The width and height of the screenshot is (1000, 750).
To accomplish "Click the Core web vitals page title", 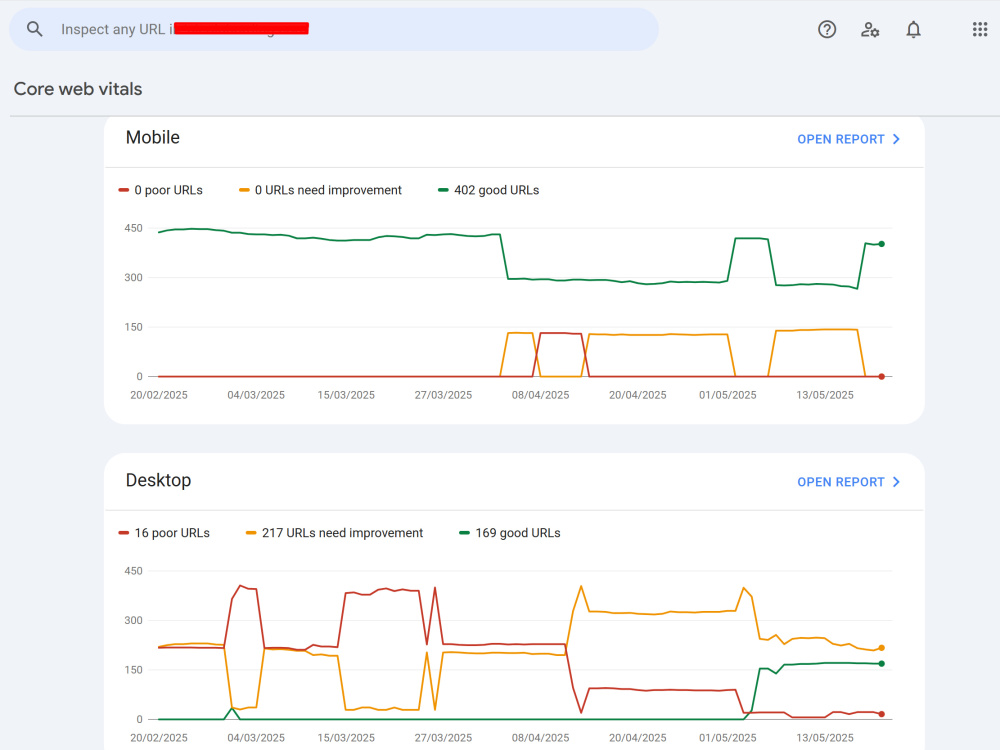I will coord(78,89).
